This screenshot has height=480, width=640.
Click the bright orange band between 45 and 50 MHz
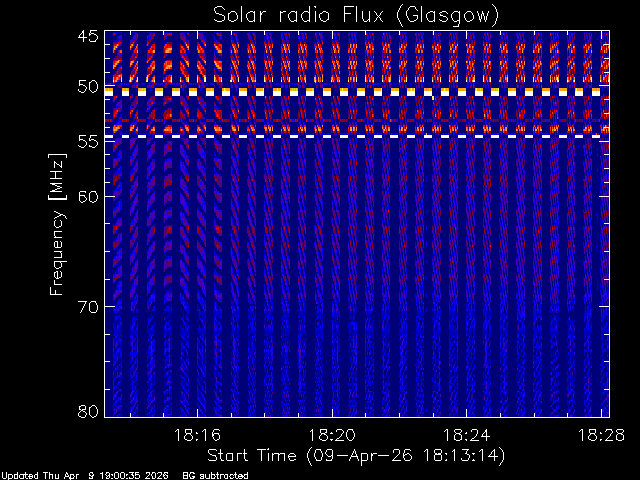(x=356, y=62)
